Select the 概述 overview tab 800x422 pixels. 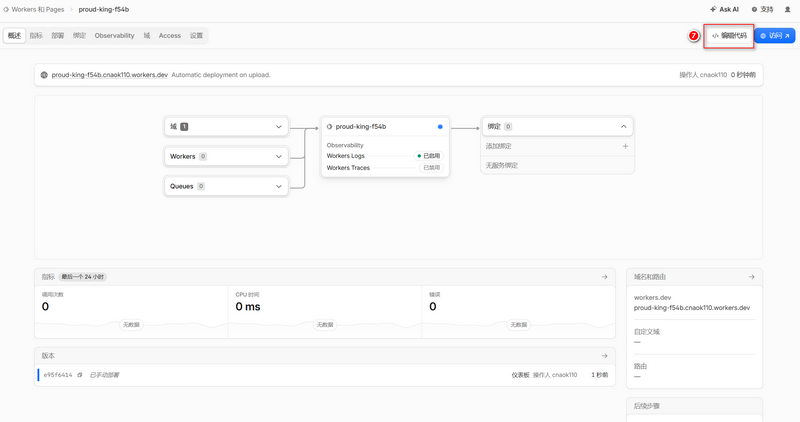[x=14, y=36]
